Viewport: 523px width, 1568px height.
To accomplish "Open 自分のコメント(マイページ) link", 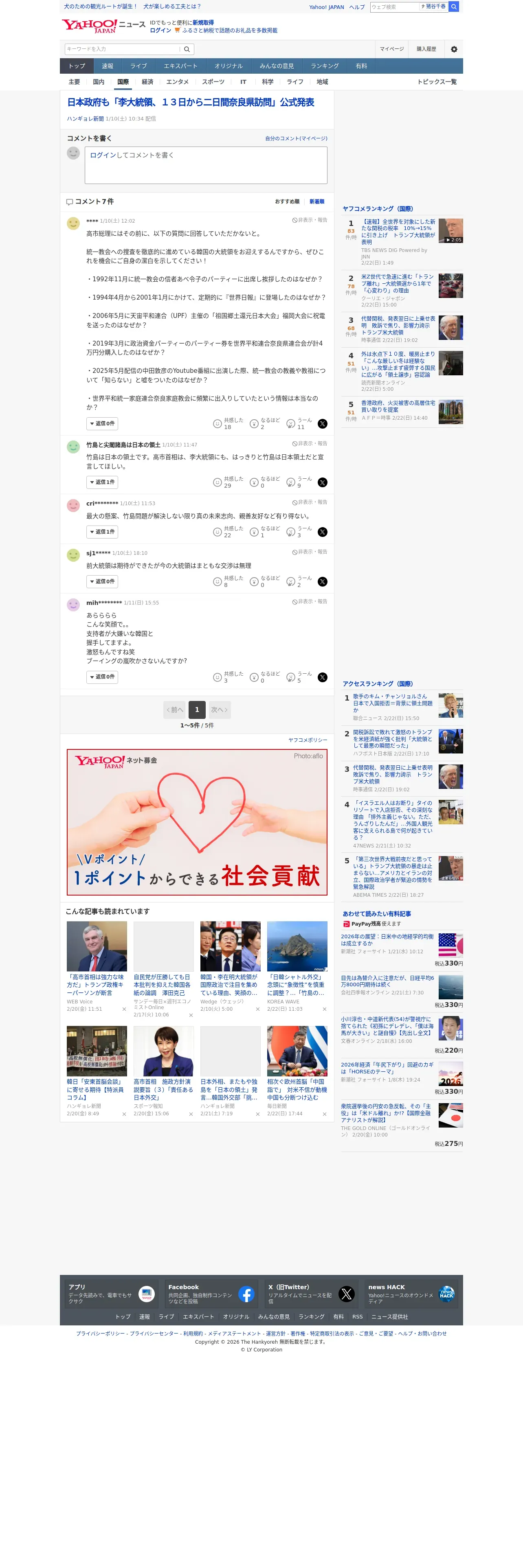I will pyautogui.click(x=296, y=139).
